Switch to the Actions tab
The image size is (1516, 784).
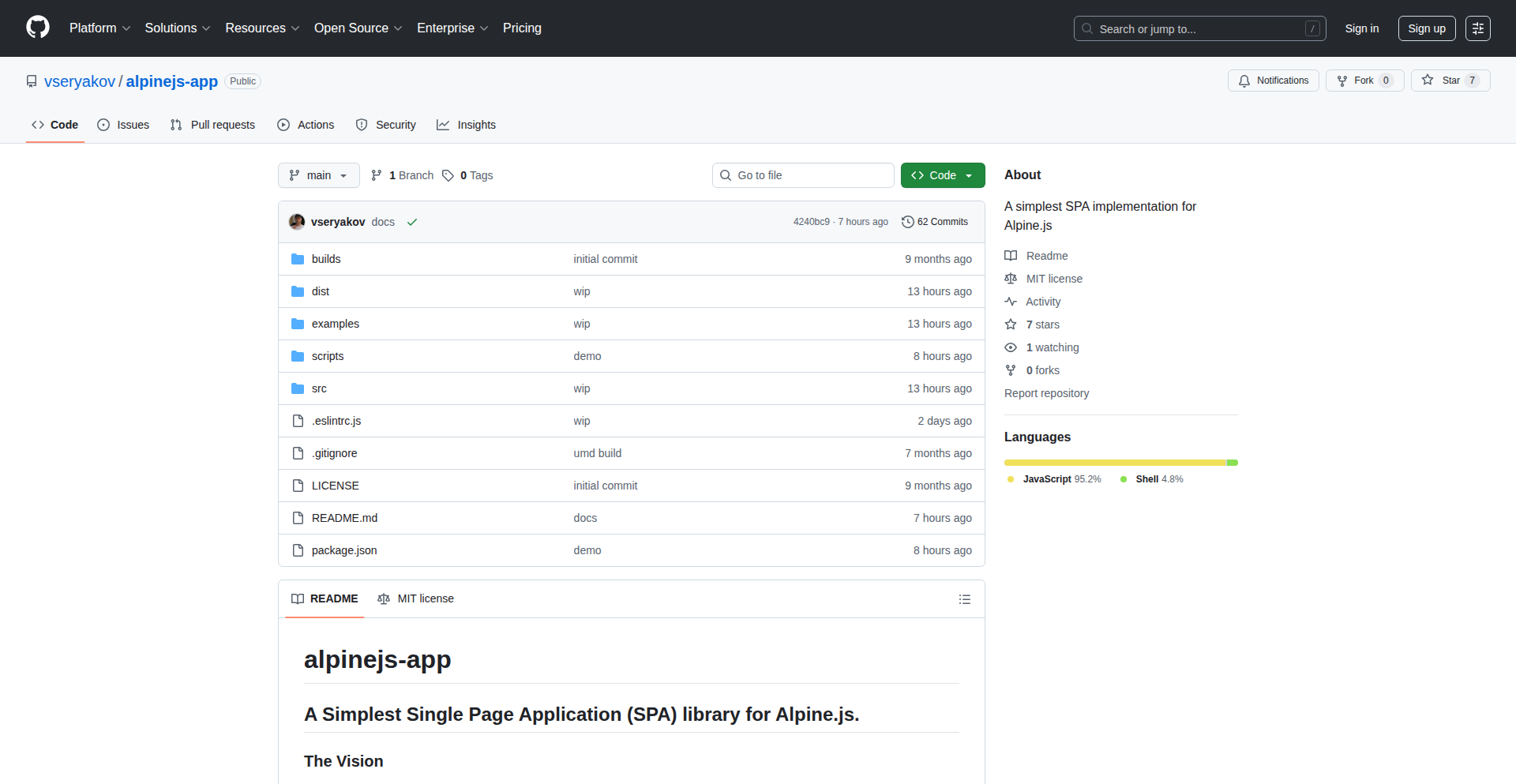tap(306, 125)
